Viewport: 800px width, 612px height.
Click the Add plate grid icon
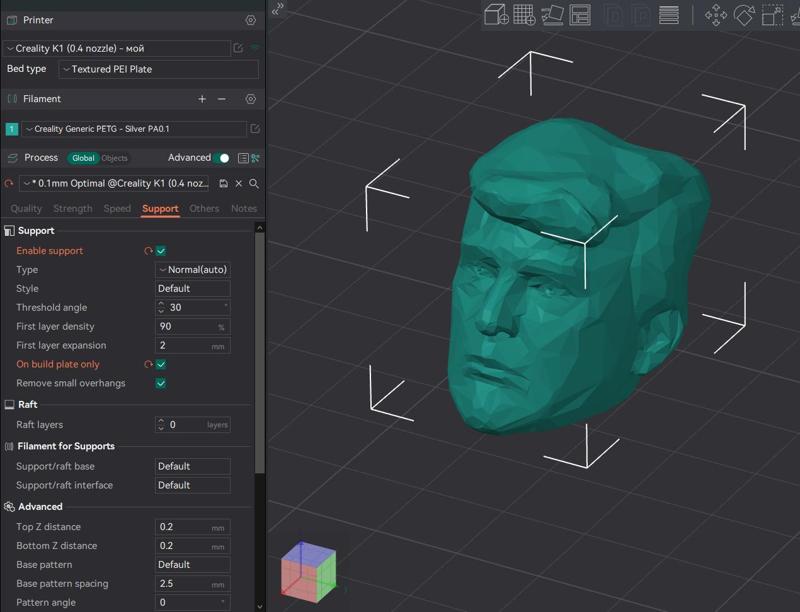point(524,15)
